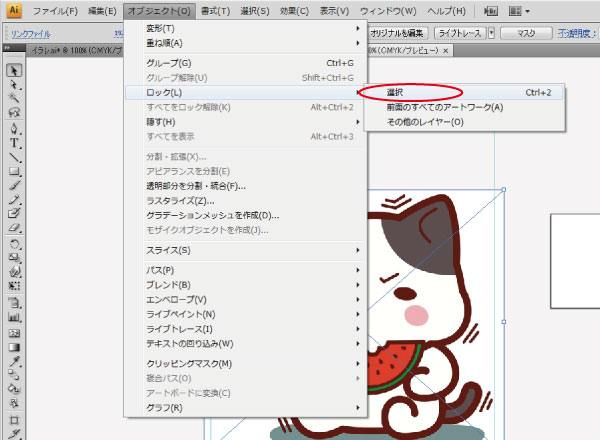The width and height of the screenshot is (600, 440).
Task: Click the 不透明度 link
Action: coord(576,33)
